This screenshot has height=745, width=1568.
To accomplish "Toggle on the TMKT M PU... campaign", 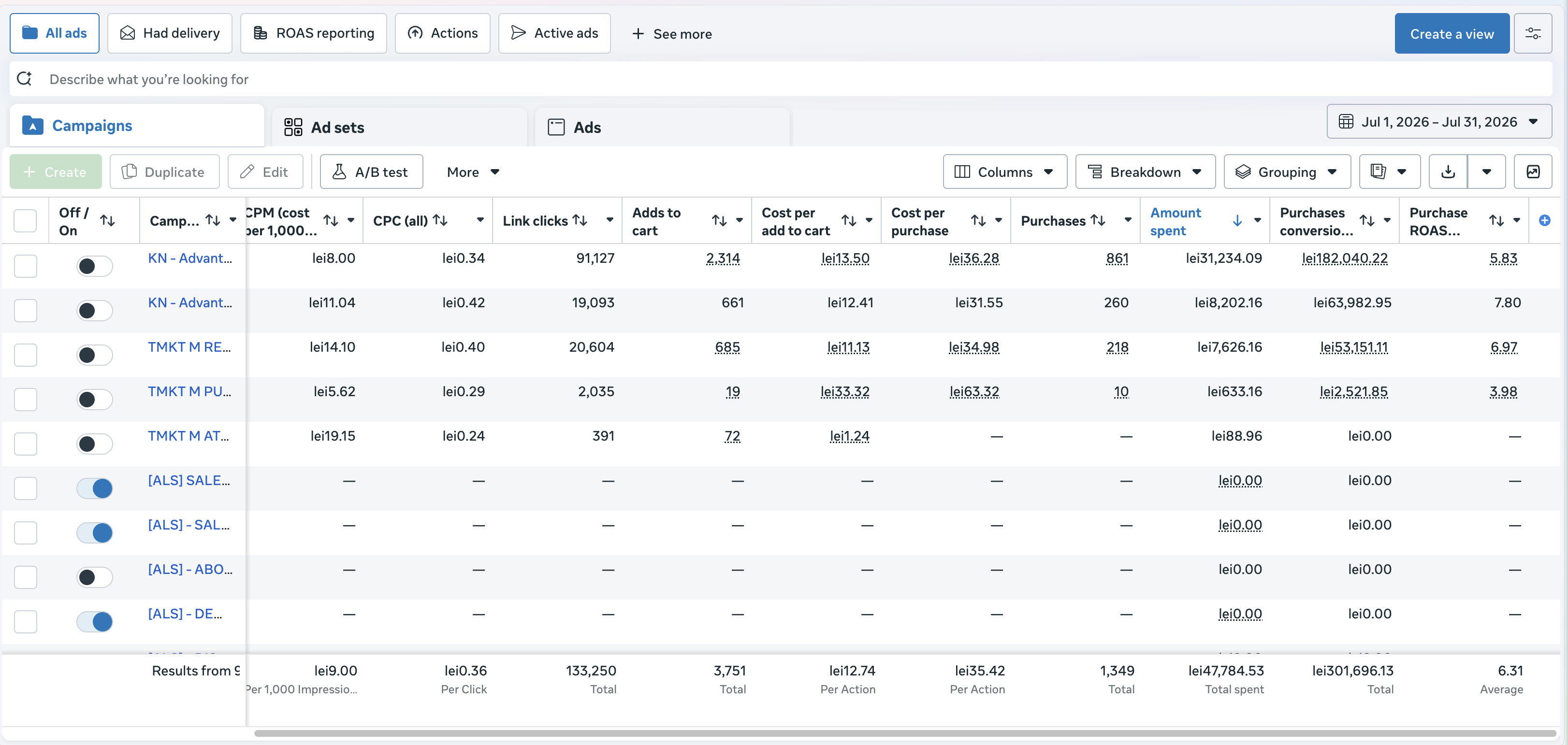I will 94,399.
